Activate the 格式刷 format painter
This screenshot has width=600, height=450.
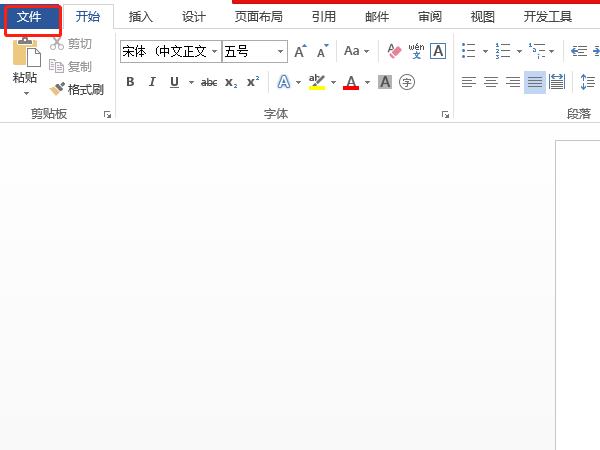(x=77, y=89)
